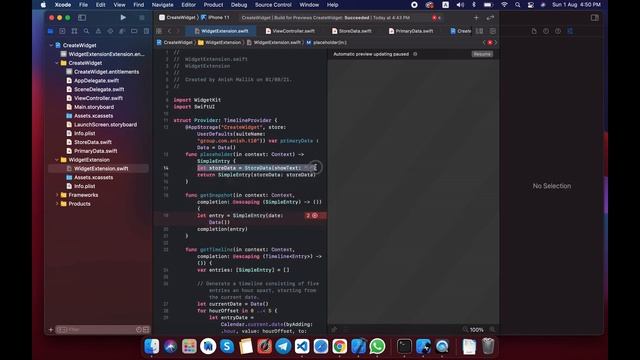Open the Project navigator folder icon
The image size is (640, 360).
(x=51, y=31)
